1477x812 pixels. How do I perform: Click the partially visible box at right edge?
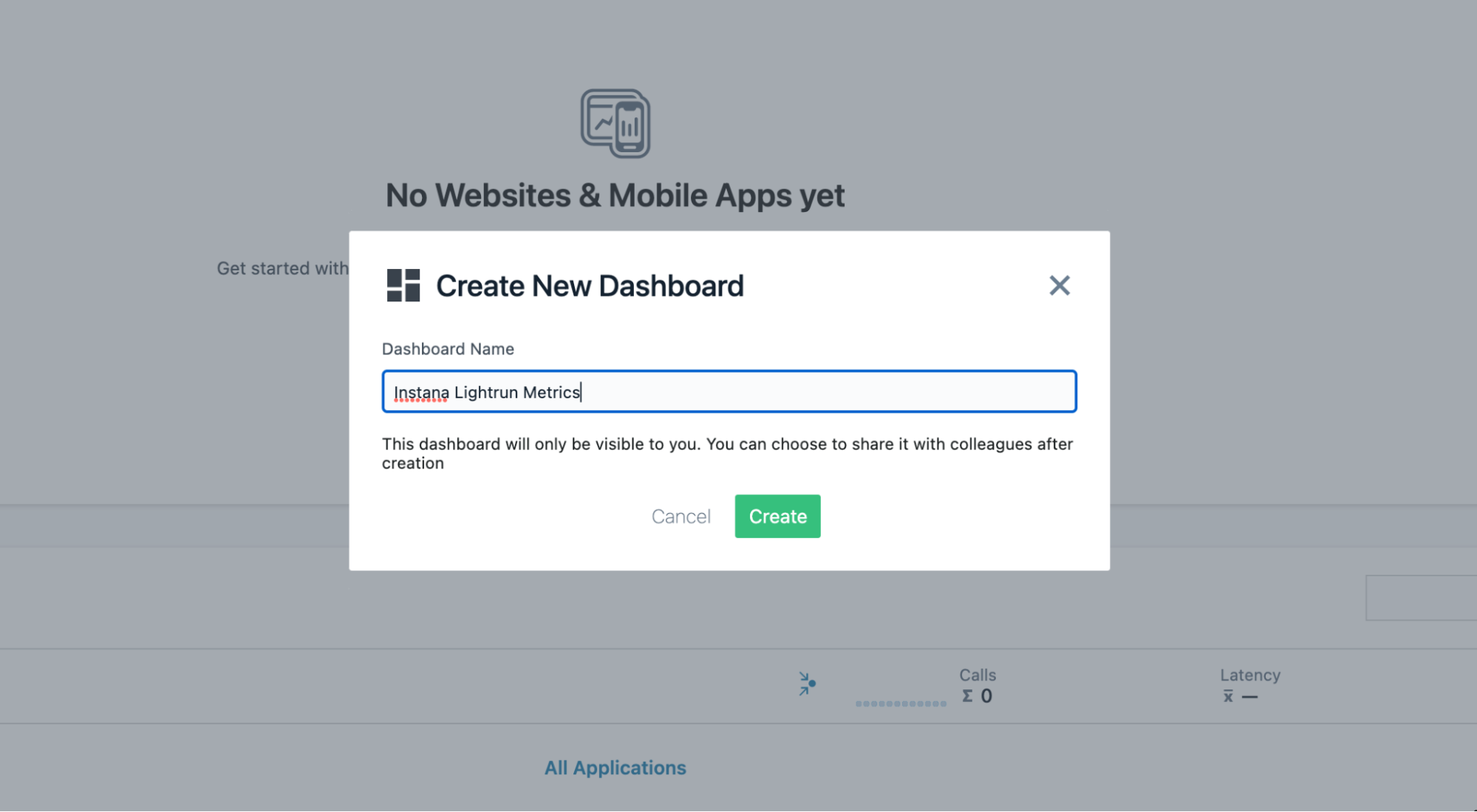coord(1420,598)
